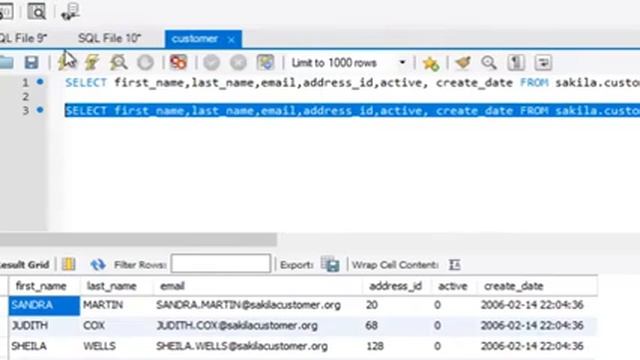Select active cell in SANDRA row

pos(454,305)
